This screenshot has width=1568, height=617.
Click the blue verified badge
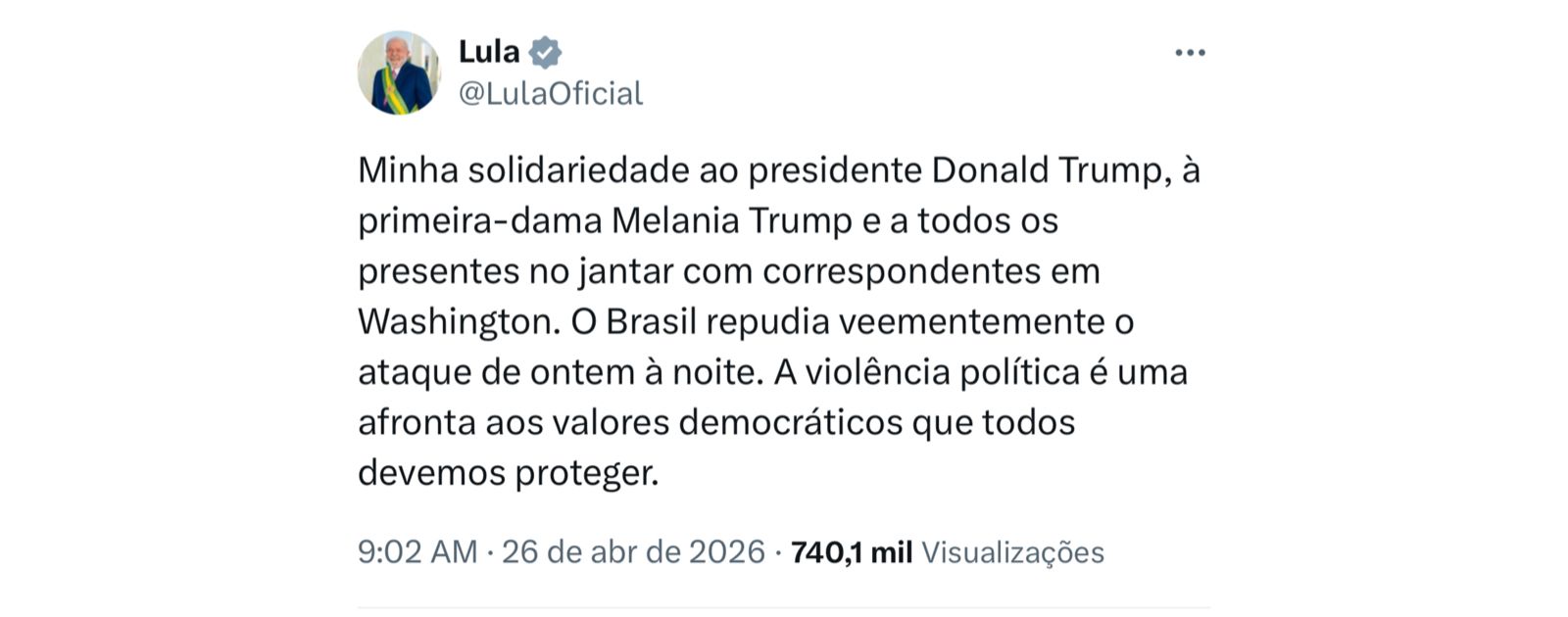pyautogui.click(x=545, y=52)
